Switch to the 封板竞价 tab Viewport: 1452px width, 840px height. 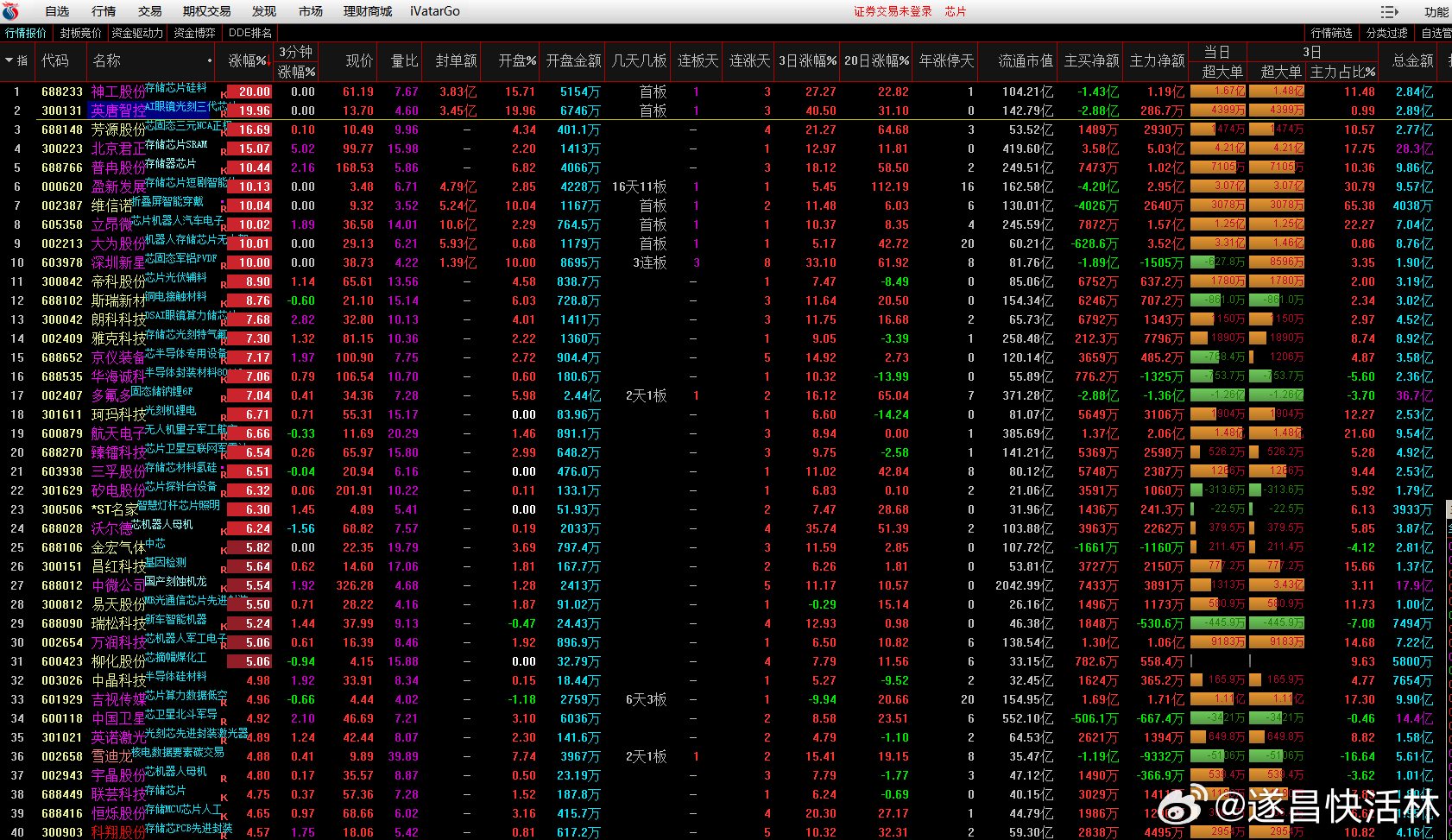click(80, 33)
